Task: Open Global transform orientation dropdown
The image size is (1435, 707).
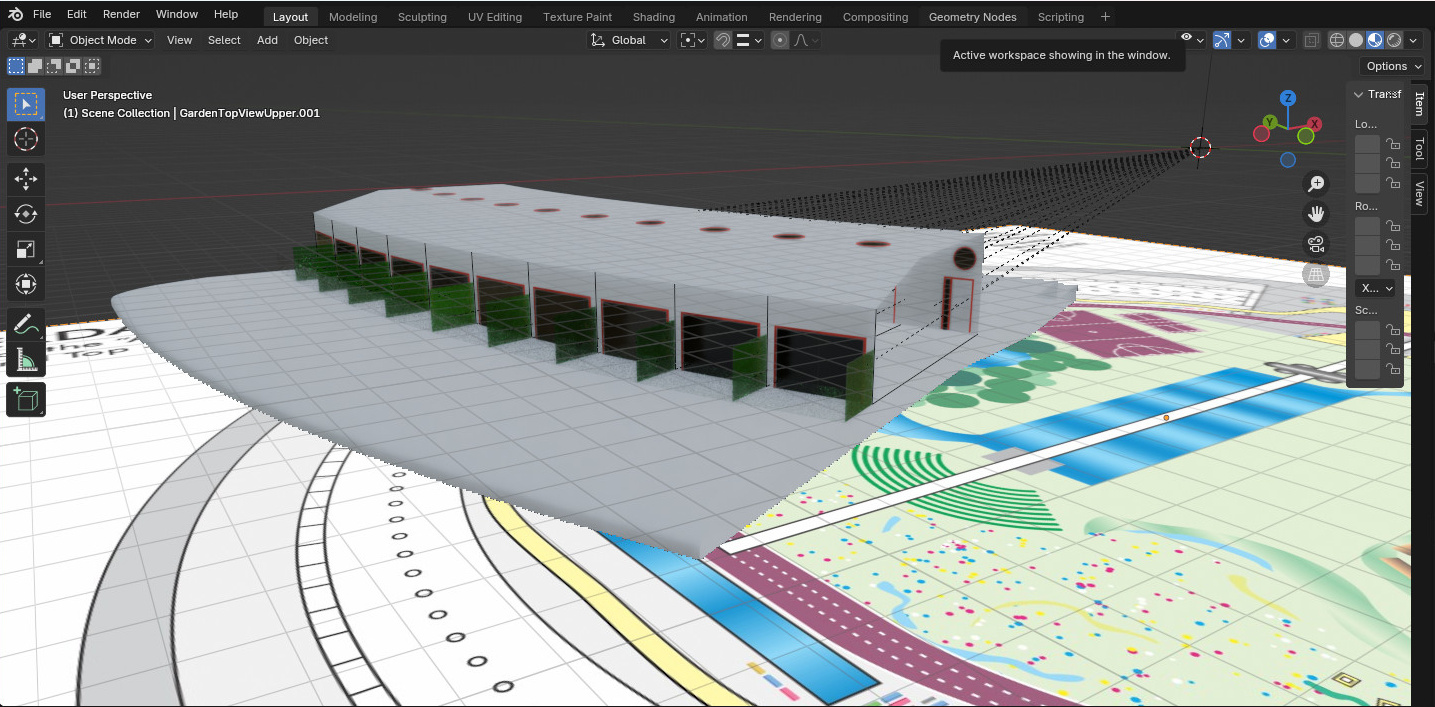Action: point(630,40)
